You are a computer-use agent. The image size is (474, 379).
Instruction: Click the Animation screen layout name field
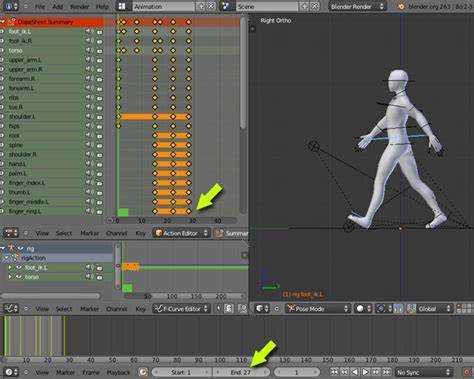click(x=163, y=6)
